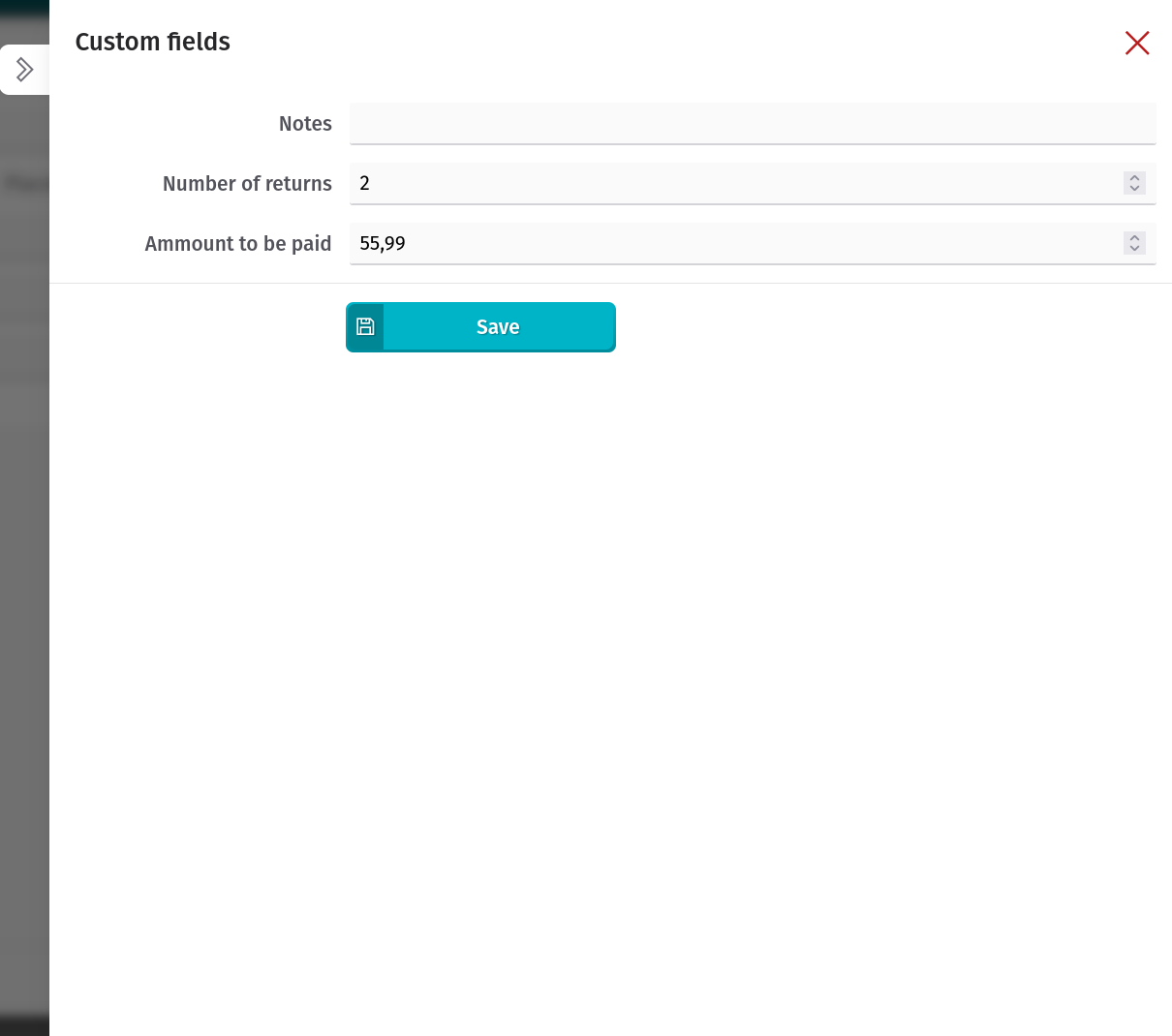Image resolution: width=1172 pixels, height=1036 pixels.
Task: Select the Ammount to be paid label
Action: coord(238,244)
